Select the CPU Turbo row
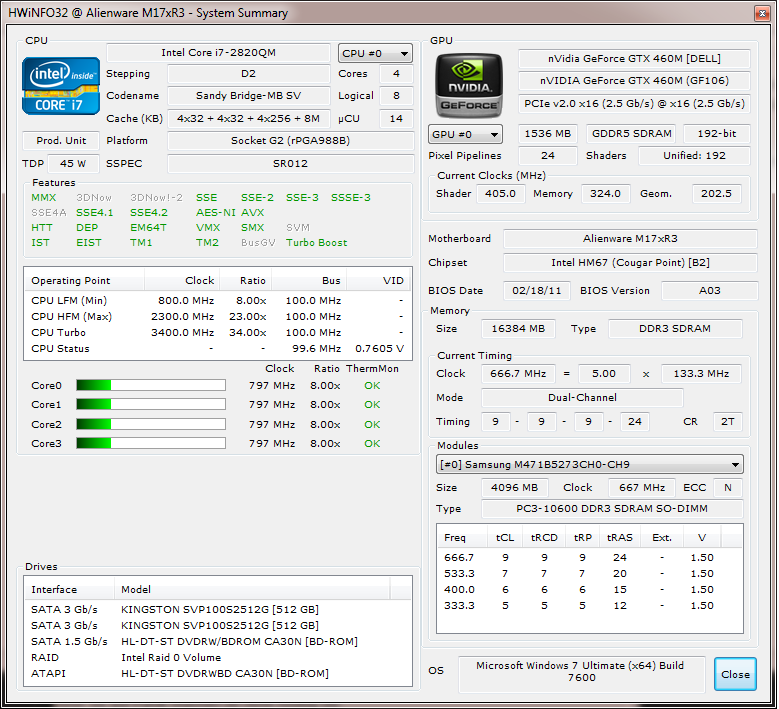The height and width of the screenshot is (709, 779). (218, 332)
